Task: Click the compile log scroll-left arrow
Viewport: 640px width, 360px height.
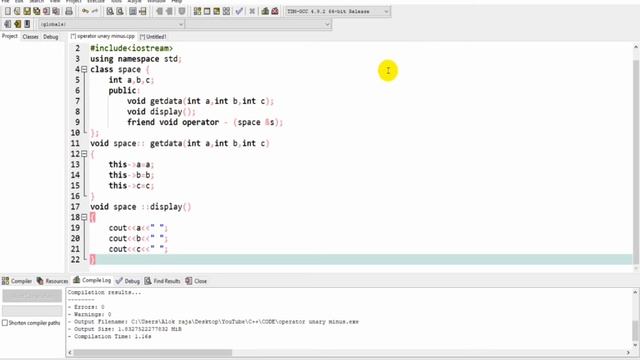Action: click(x=70, y=353)
